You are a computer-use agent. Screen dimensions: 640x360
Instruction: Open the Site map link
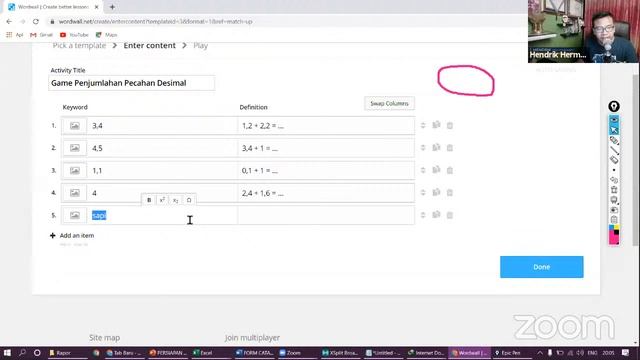pyautogui.click(x=104, y=338)
